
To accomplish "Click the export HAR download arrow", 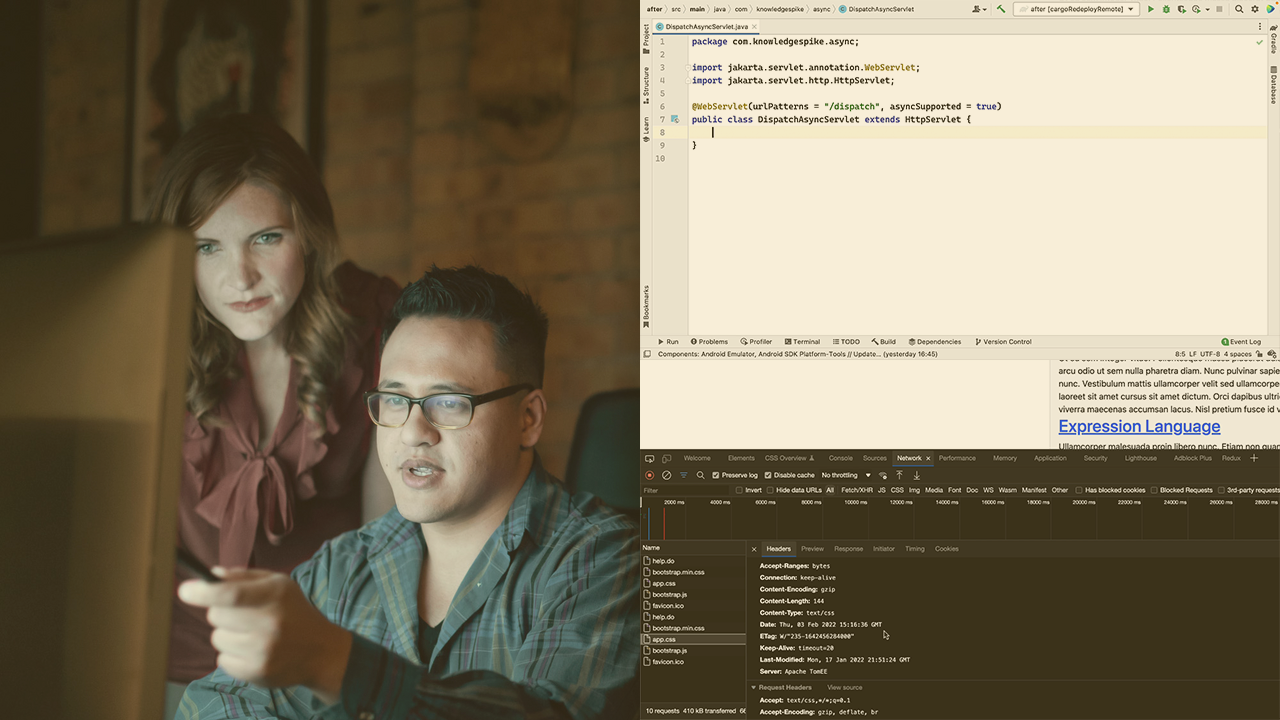I will [916, 475].
